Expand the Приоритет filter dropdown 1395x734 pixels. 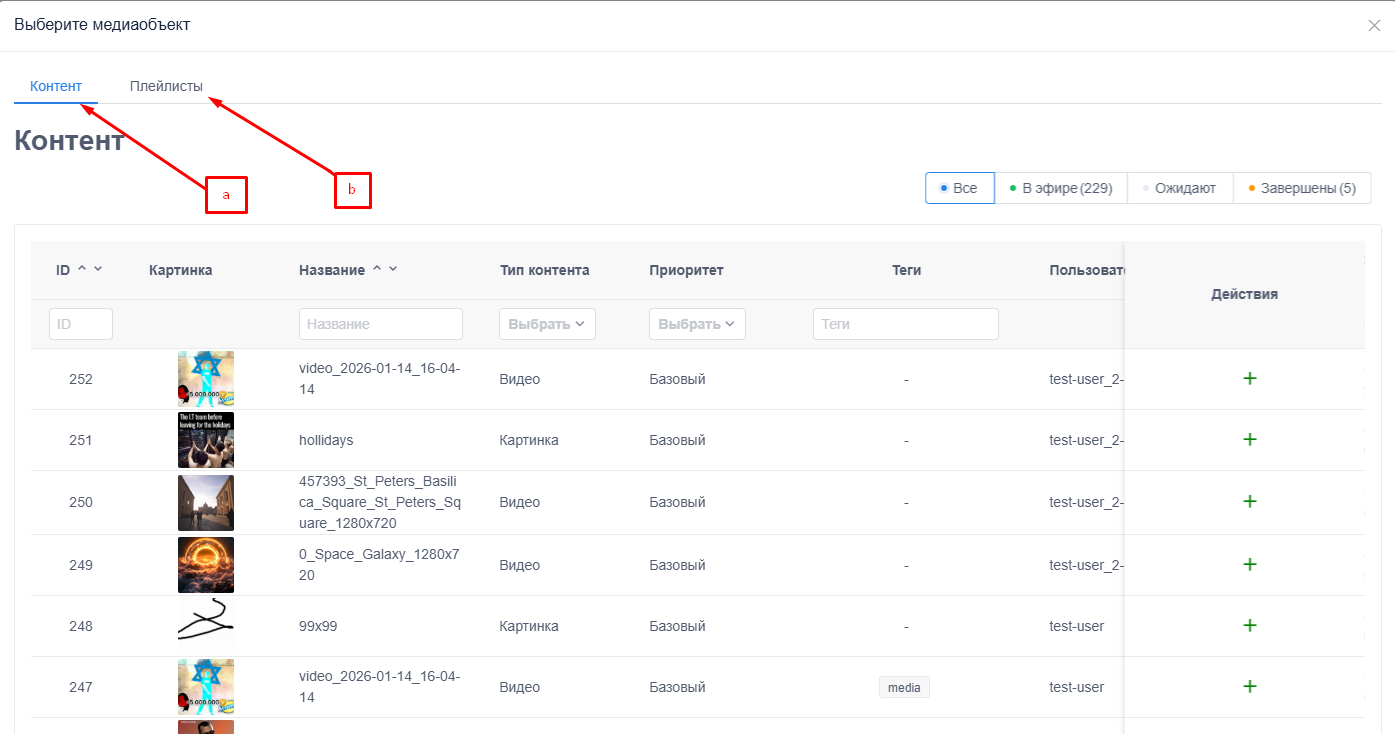point(697,324)
